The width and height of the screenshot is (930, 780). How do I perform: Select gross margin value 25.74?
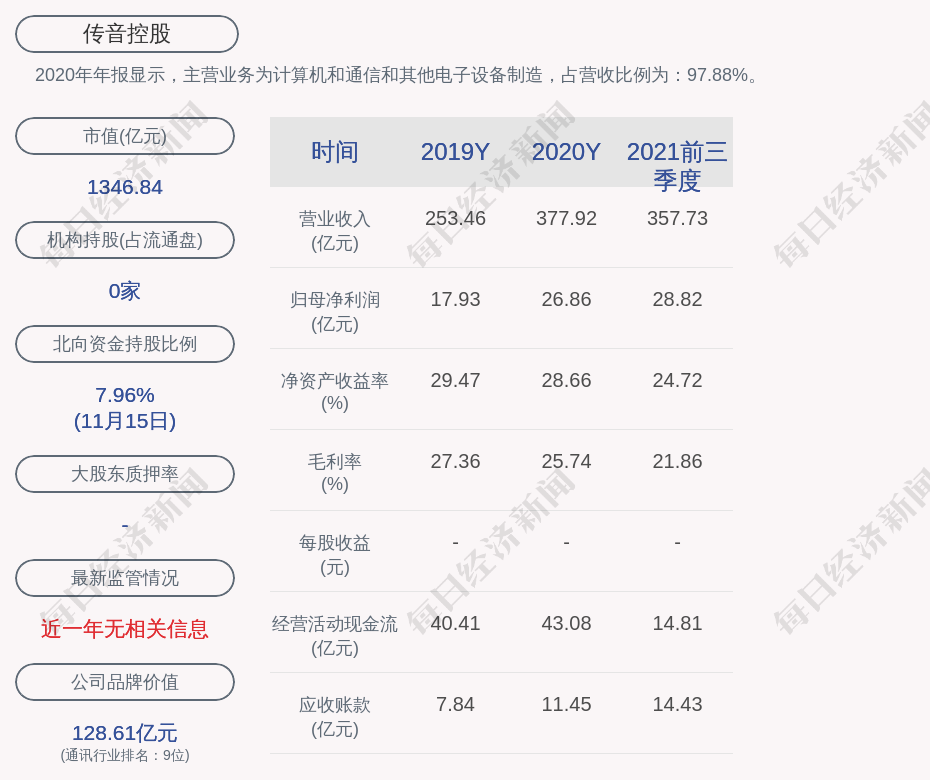566,461
